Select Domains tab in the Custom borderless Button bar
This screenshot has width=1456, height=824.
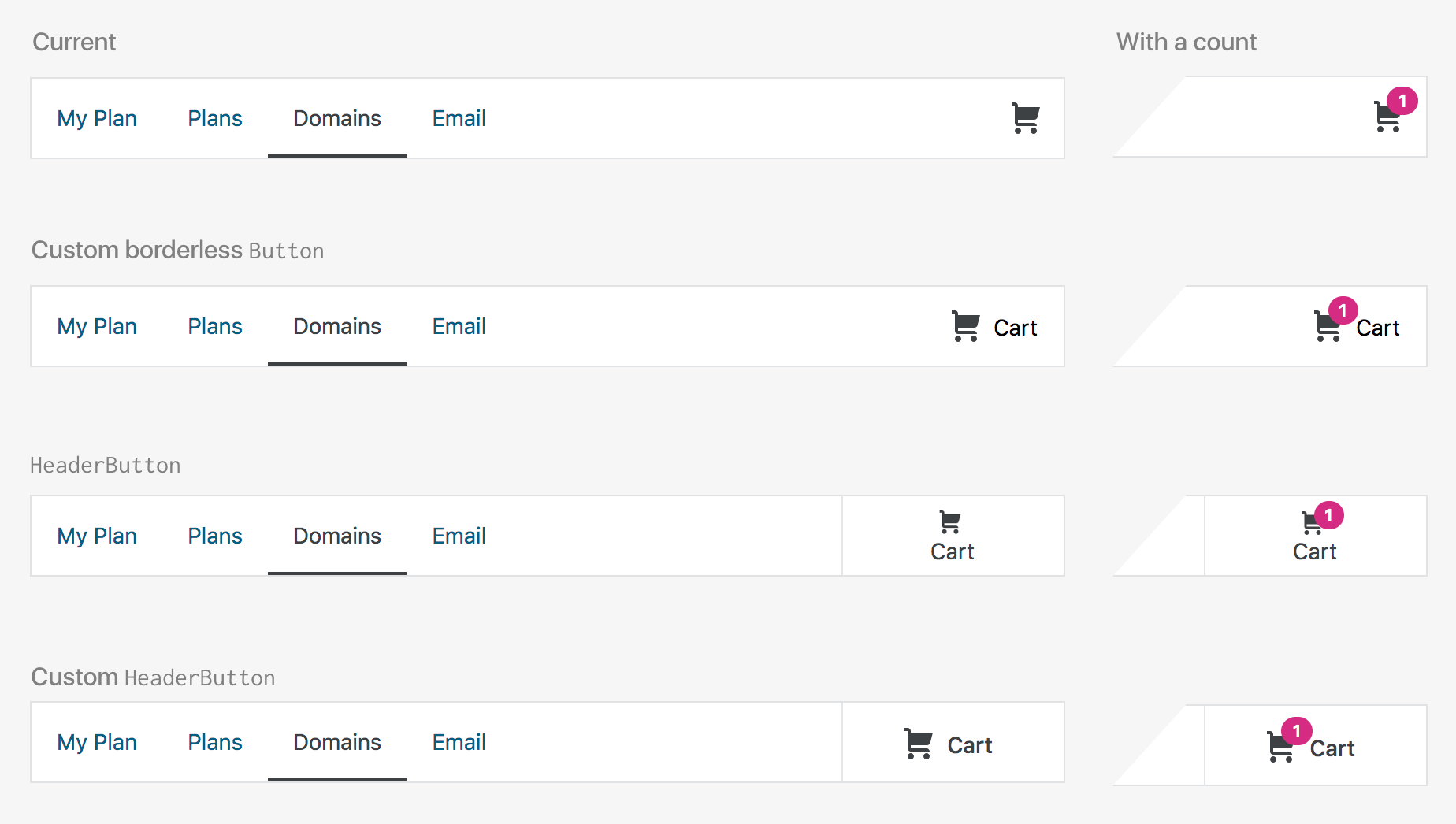[337, 327]
